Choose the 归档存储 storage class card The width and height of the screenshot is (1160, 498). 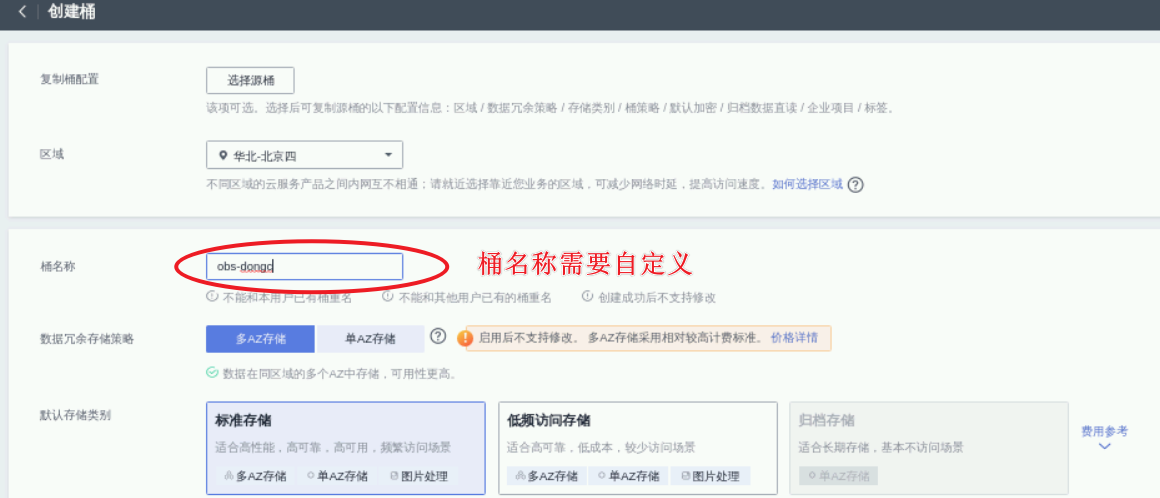click(x=929, y=448)
